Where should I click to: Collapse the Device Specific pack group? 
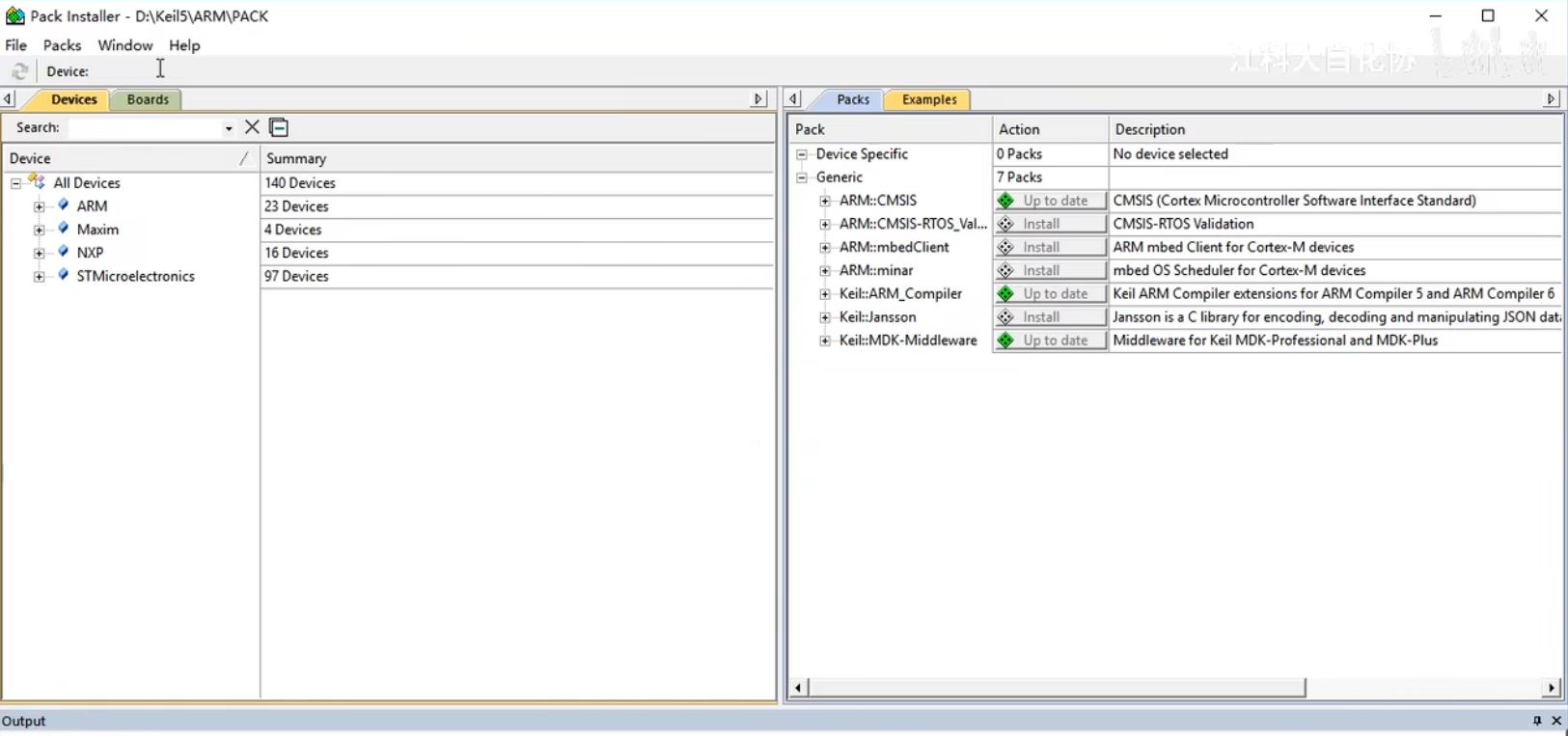pyautogui.click(x=802, y=154)
